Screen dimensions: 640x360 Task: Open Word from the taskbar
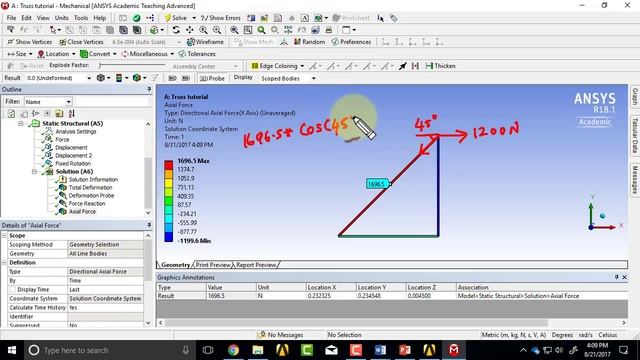click(x=380, y=350)
